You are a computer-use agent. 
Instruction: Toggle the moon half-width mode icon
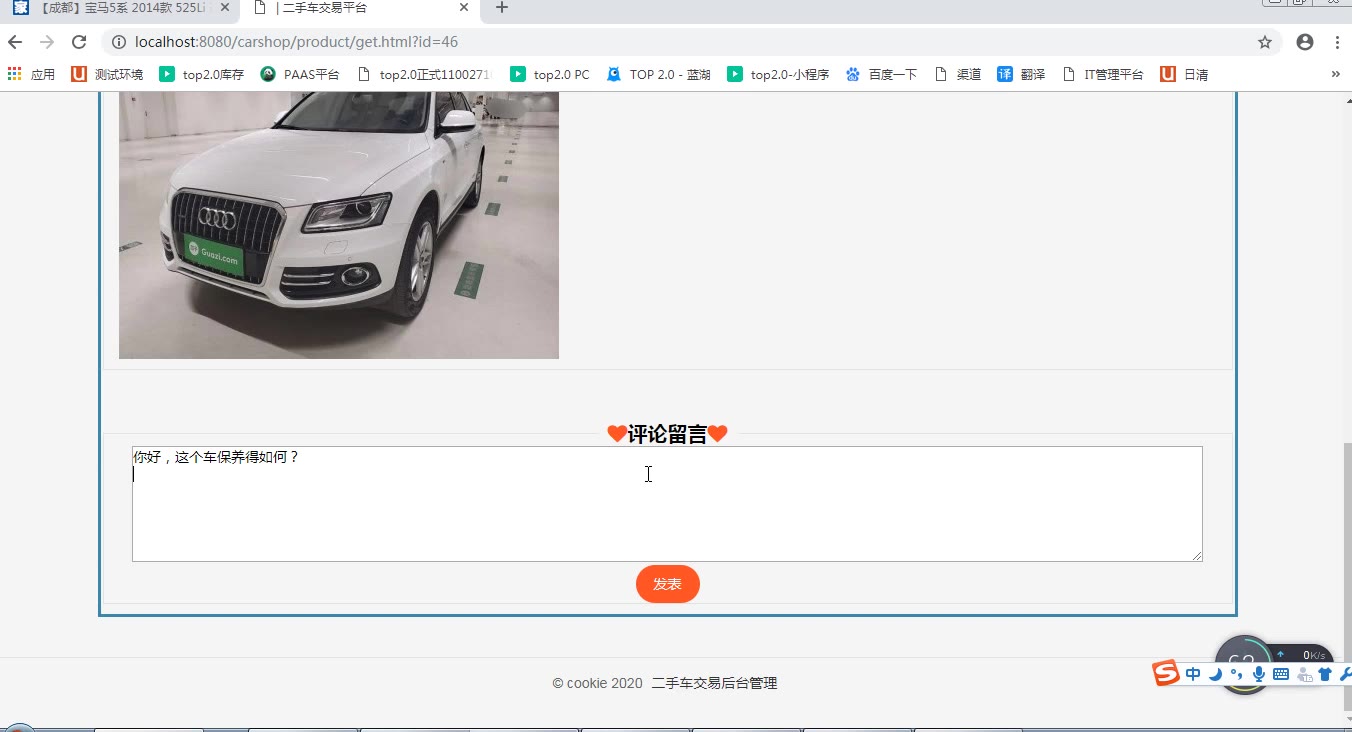pyautogui.click(x=1216, y=674)
